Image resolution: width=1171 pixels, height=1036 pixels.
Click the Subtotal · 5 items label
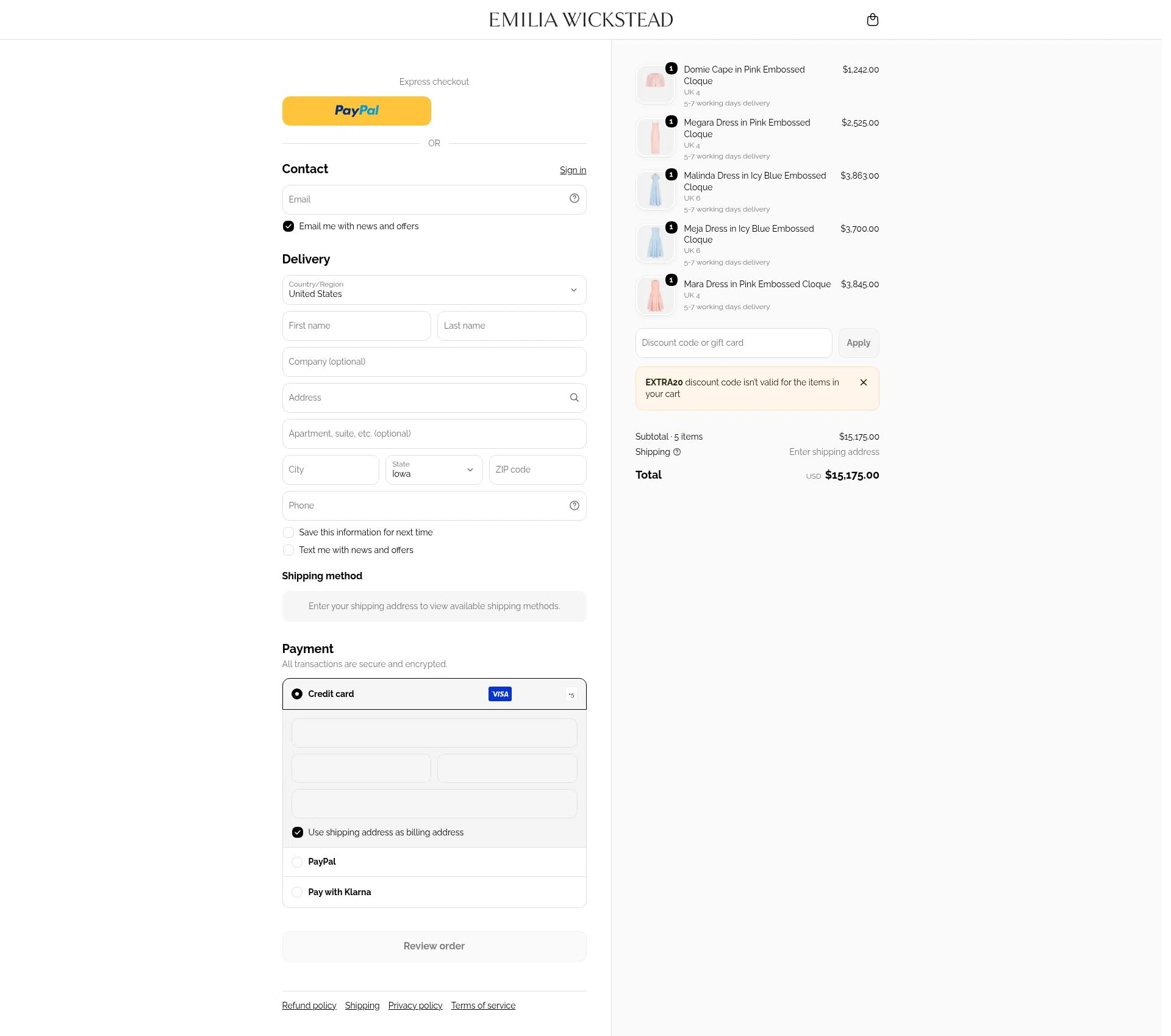click(669, 437)
